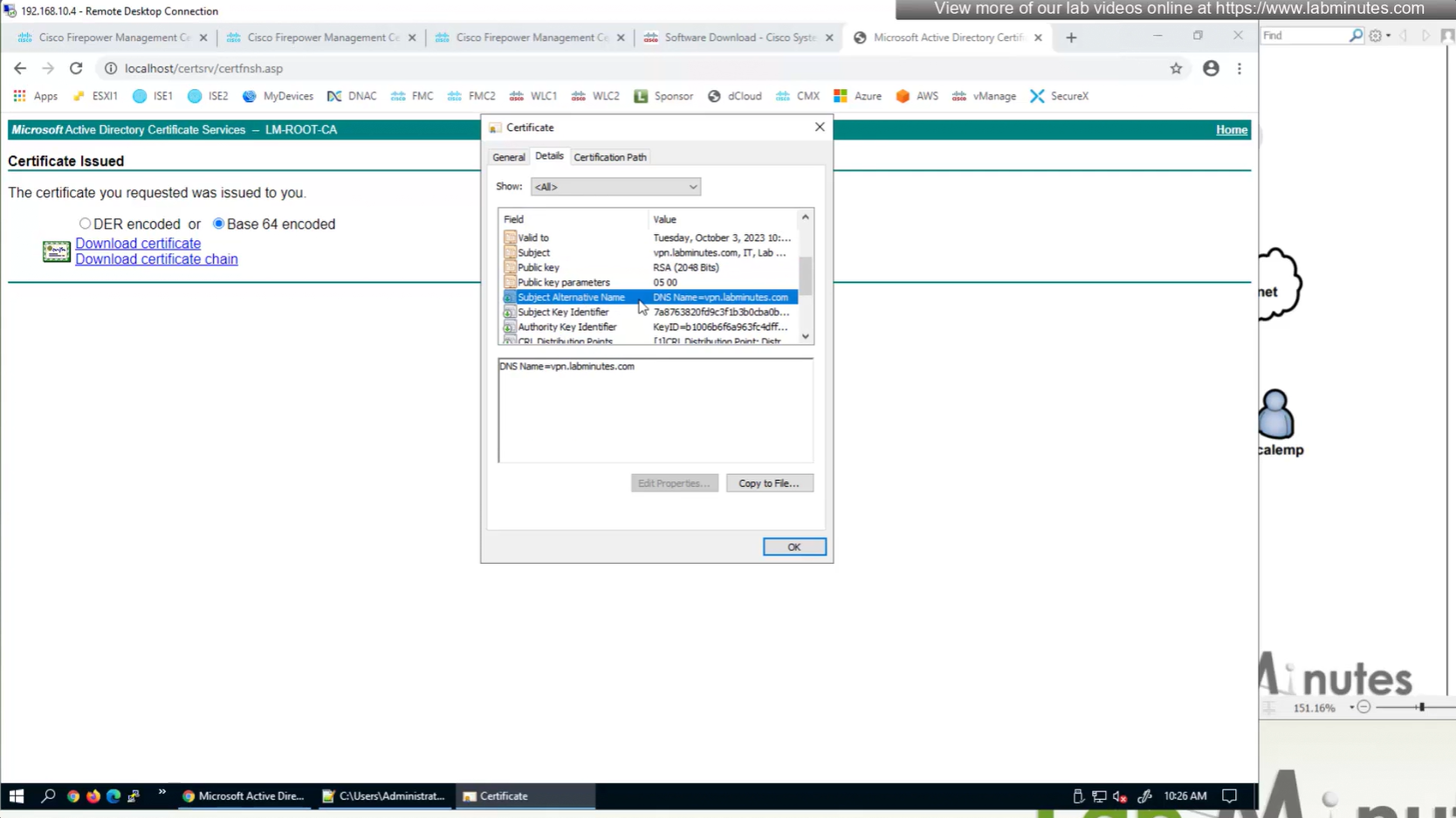Click the Download certificate chain link
Image resolution: width=1456 pixels, height=818 pixels.
click(156, 259)
